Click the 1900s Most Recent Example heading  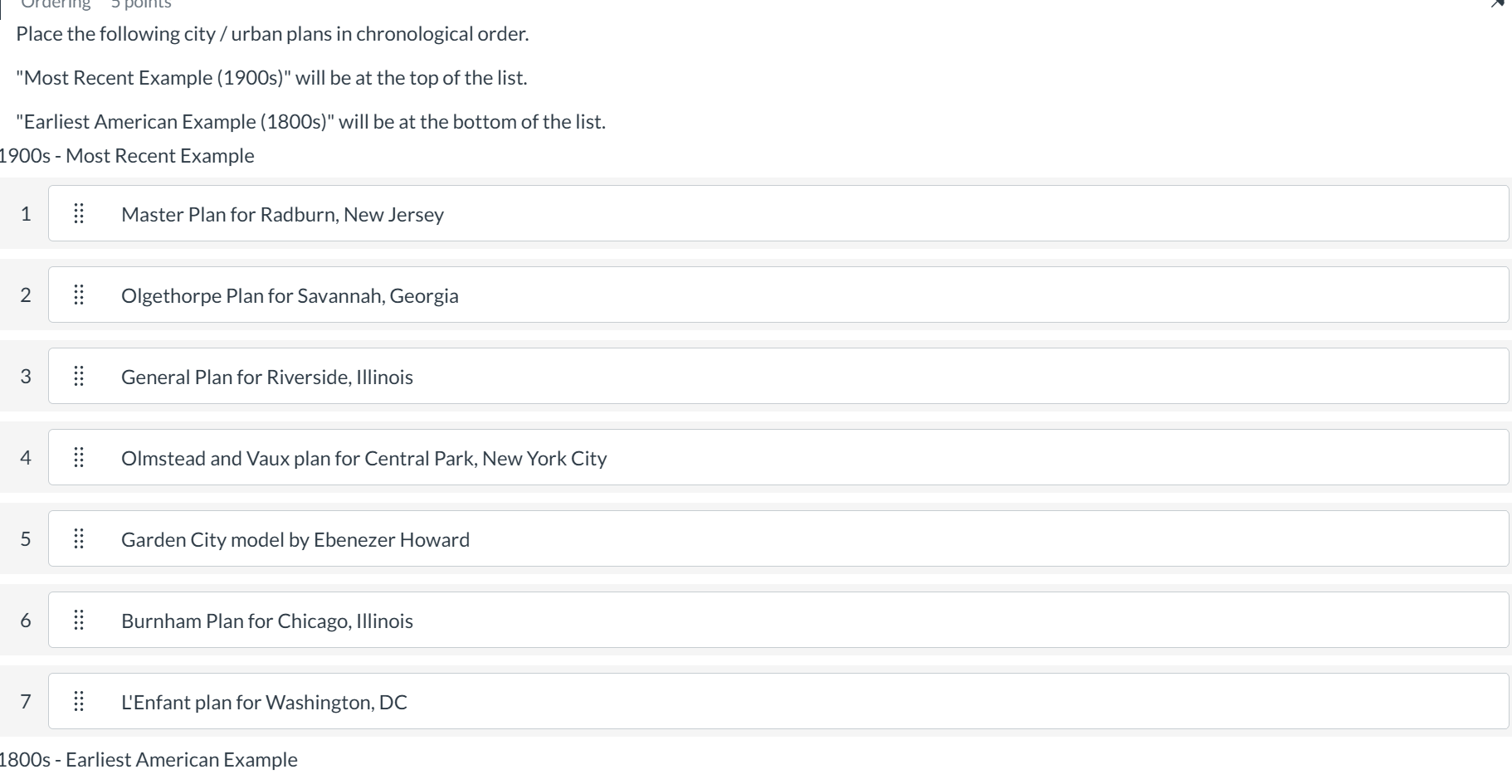126,155
